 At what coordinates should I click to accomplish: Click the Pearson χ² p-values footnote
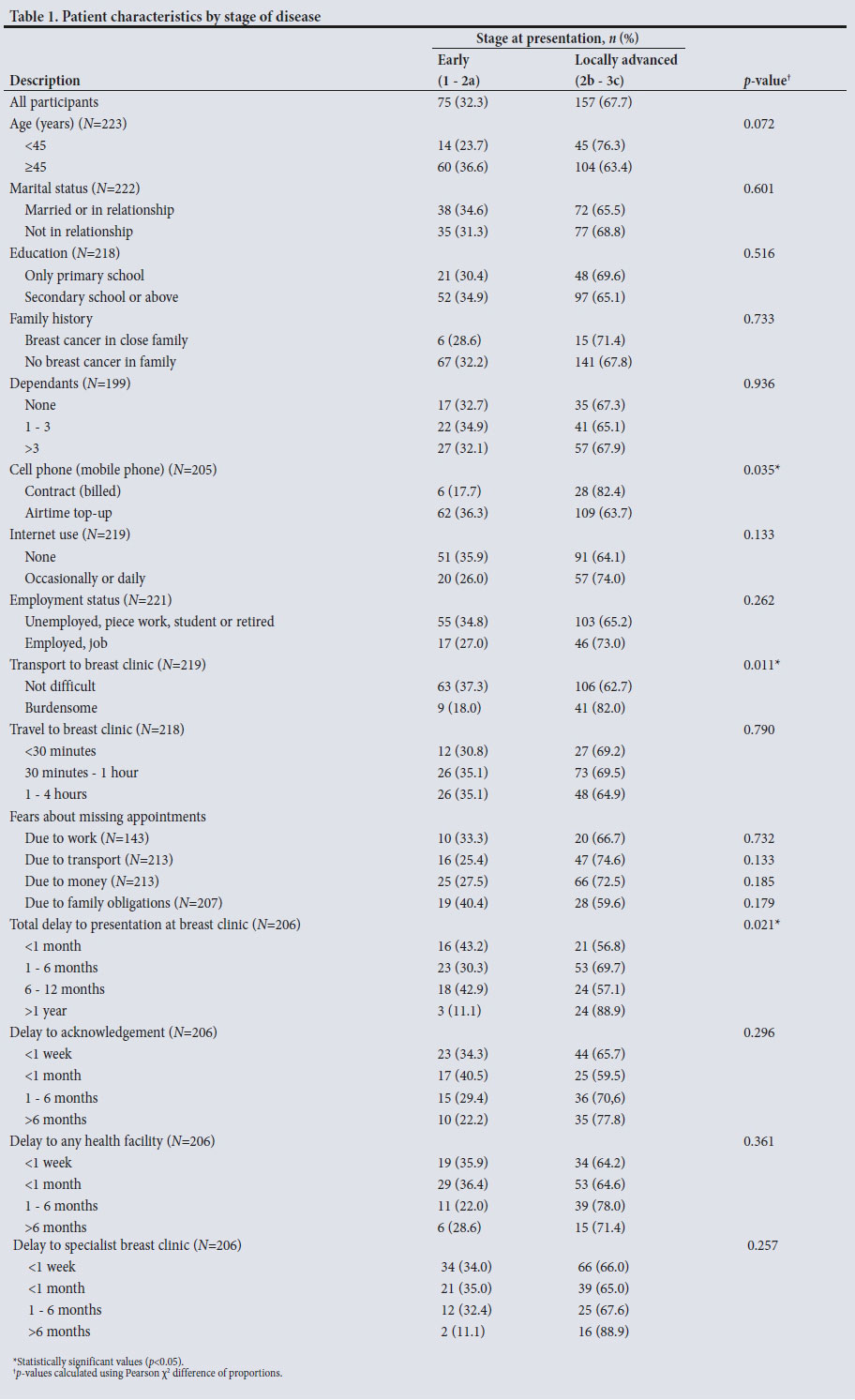(147, 1374)
